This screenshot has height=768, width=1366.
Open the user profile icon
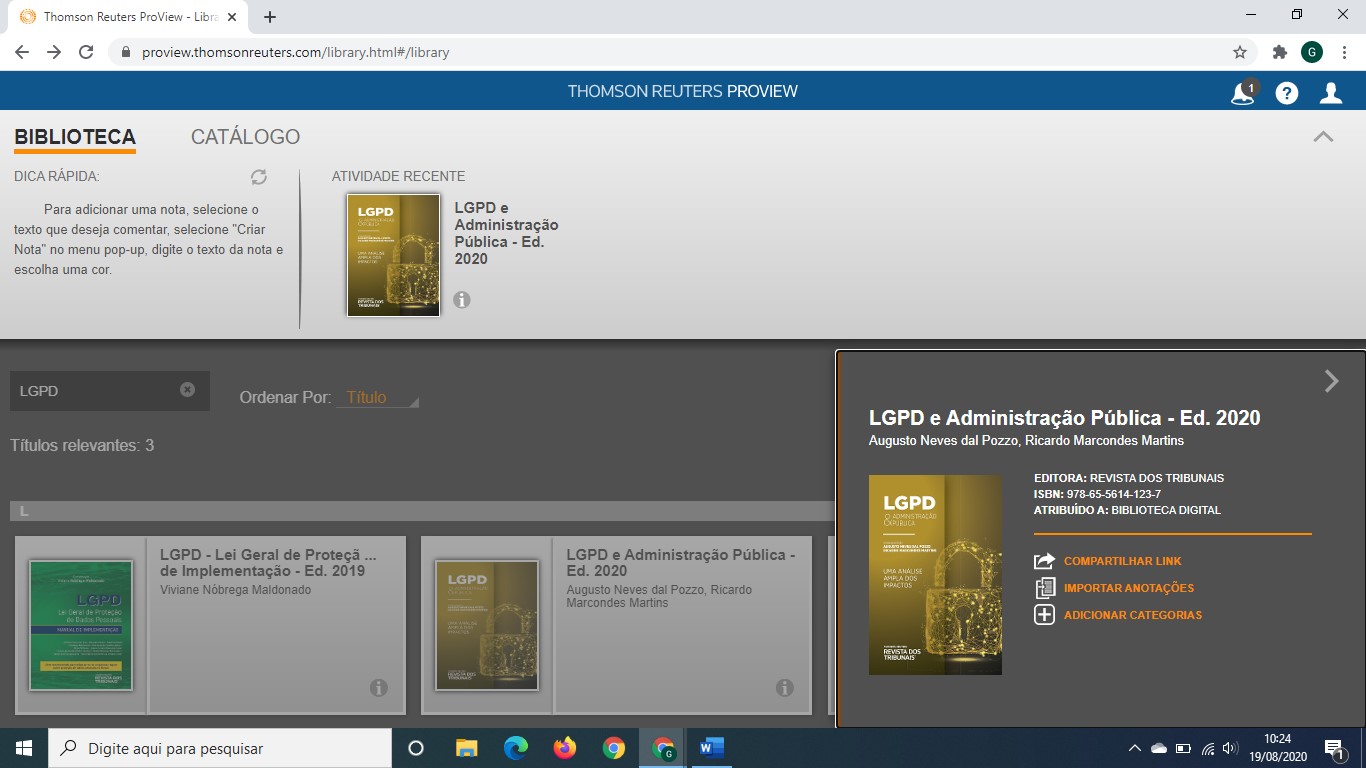(x=1331, y=93)
